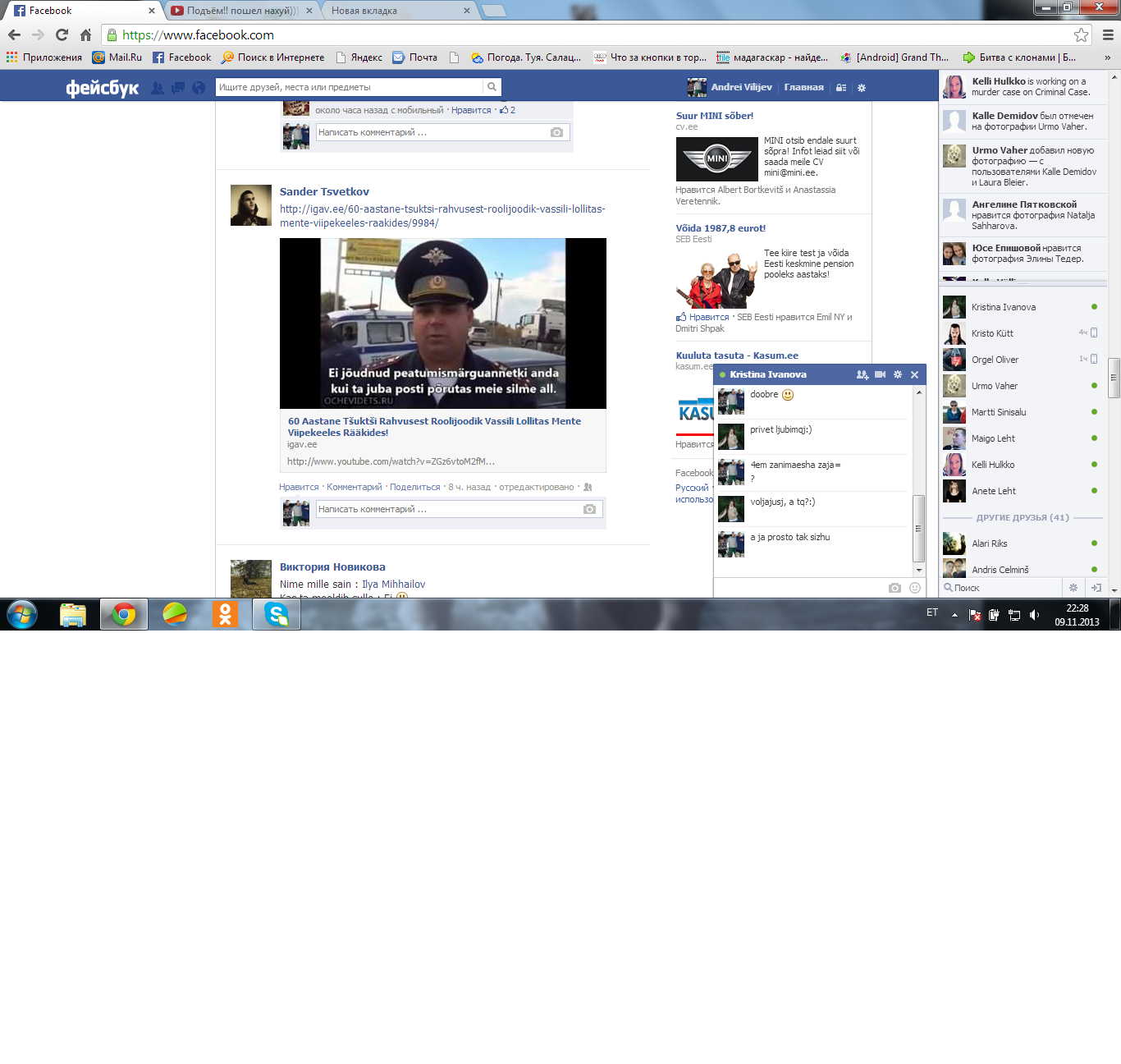Focus the Facebook search field
Image resolution: width=1121 pixels, height=1064 pixels.
pyautogui.click(x=349, y=87)
